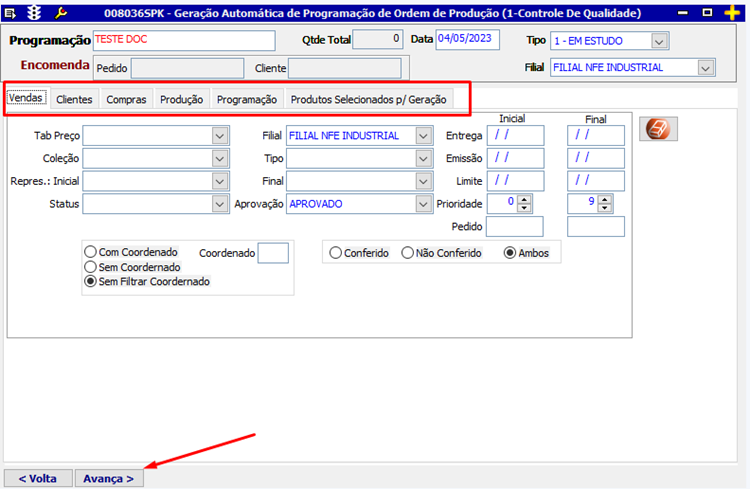This screenshot has width=750, height=489.
Task: Click the Pedido Final field below Prioridade
Action: (596, 226)
